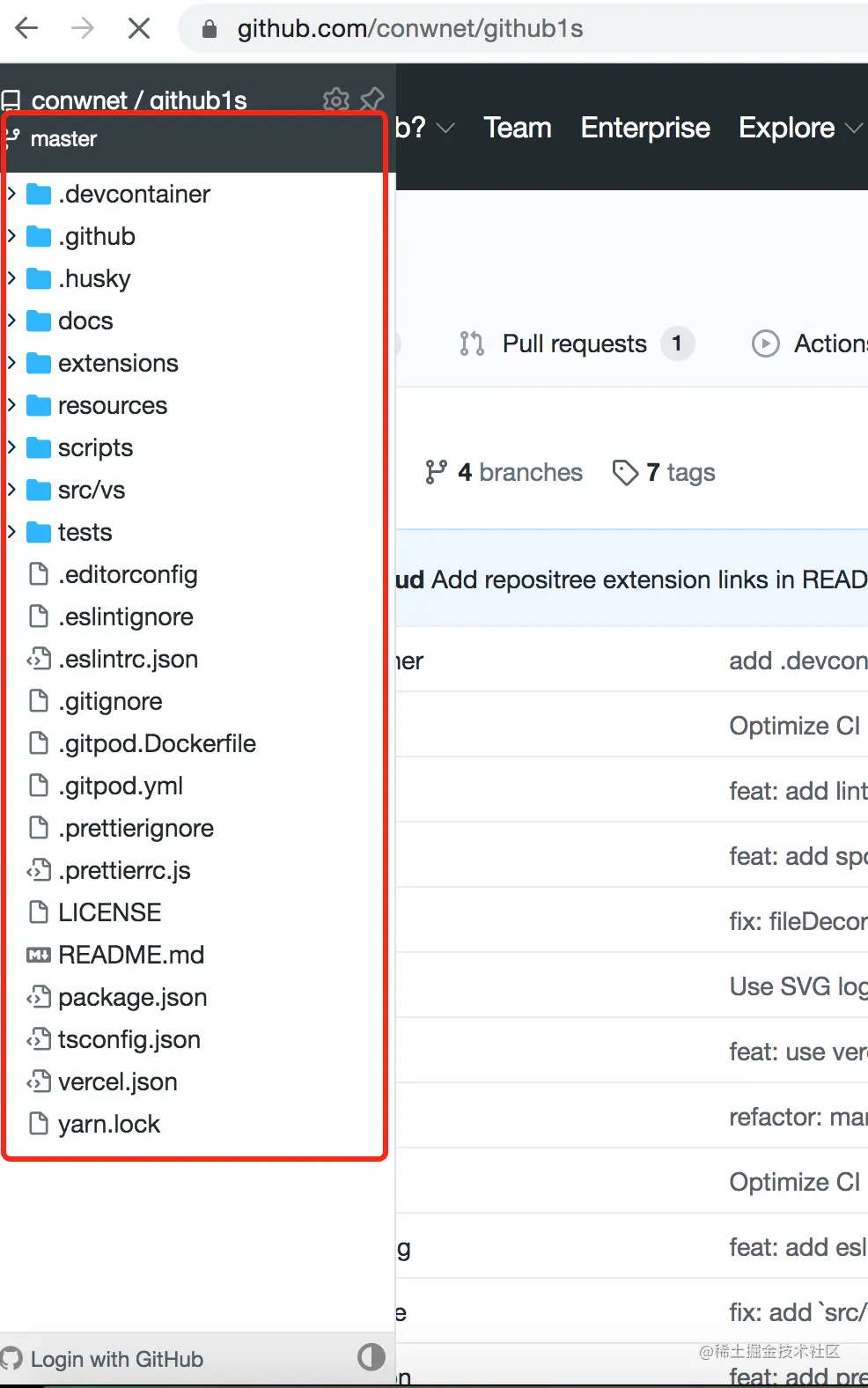Click the browser forward arrow

tap(83, 29)
